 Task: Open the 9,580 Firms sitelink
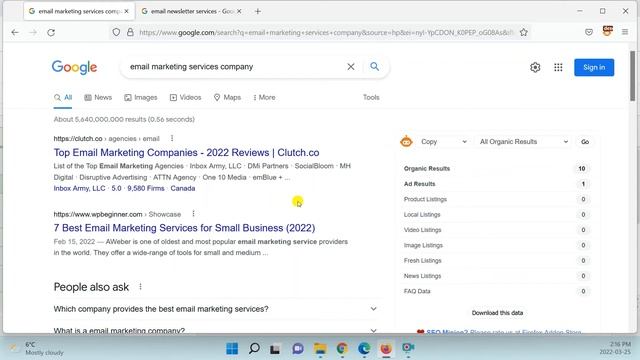146,189
